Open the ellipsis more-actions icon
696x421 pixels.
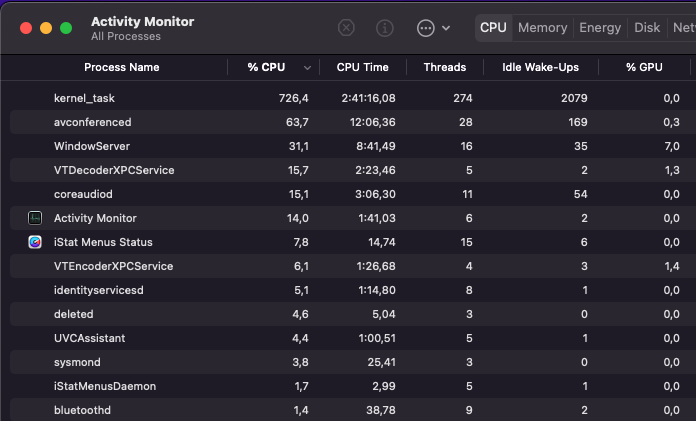(426, 28)
